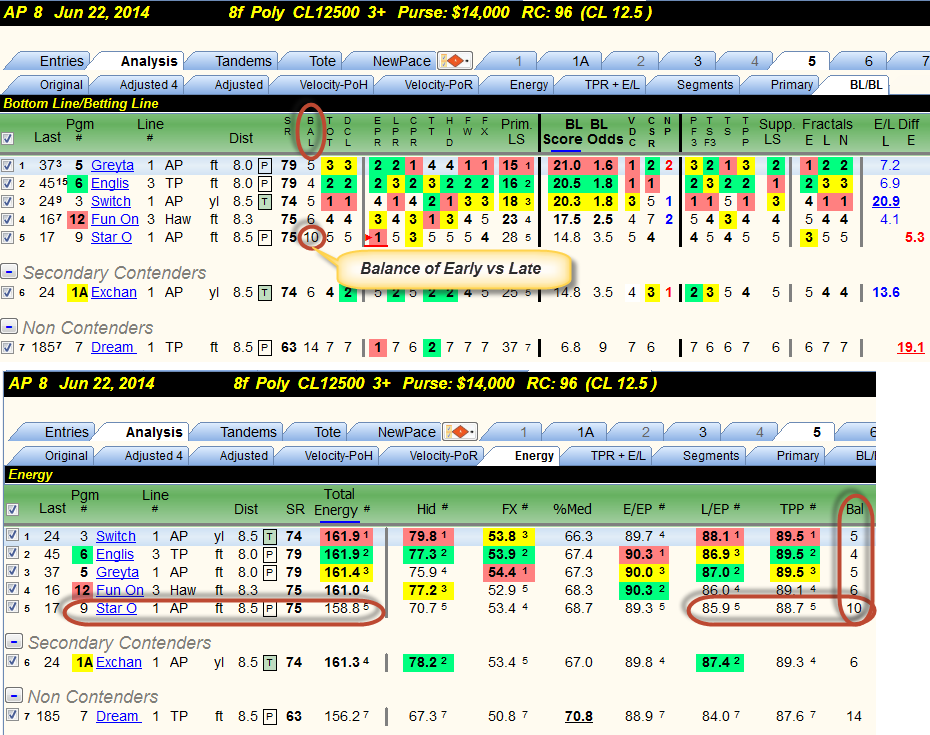Click boxed P marker in Dream row, BL/BL panel
Image resolution: width=930 pixels, height=735 pixels.
265,347
